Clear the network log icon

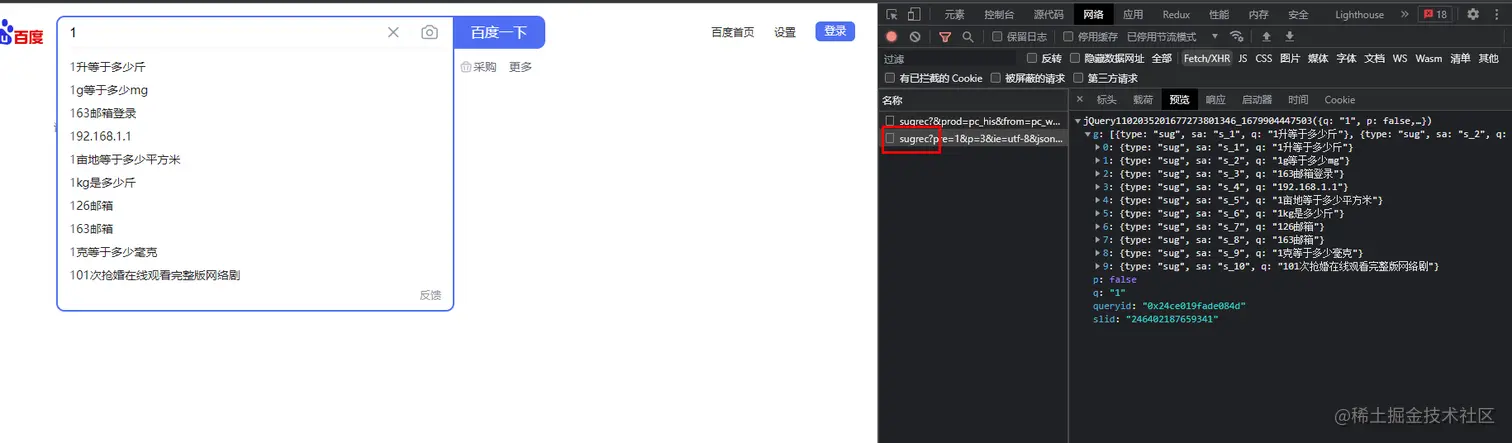click(x=915, y=37)
